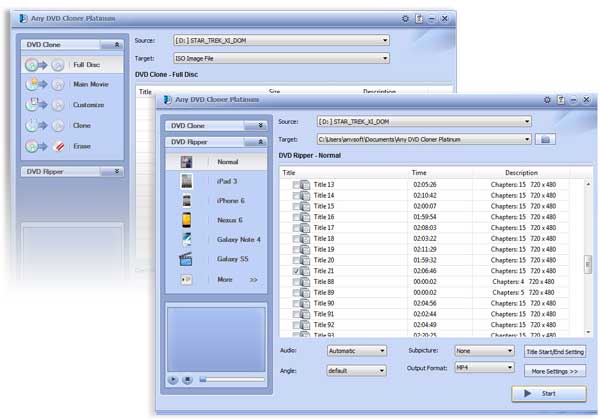Image resolution: width=600 pixels, height=420 pixels.
Task: Select Customize mode in back window
Action: 72,104
